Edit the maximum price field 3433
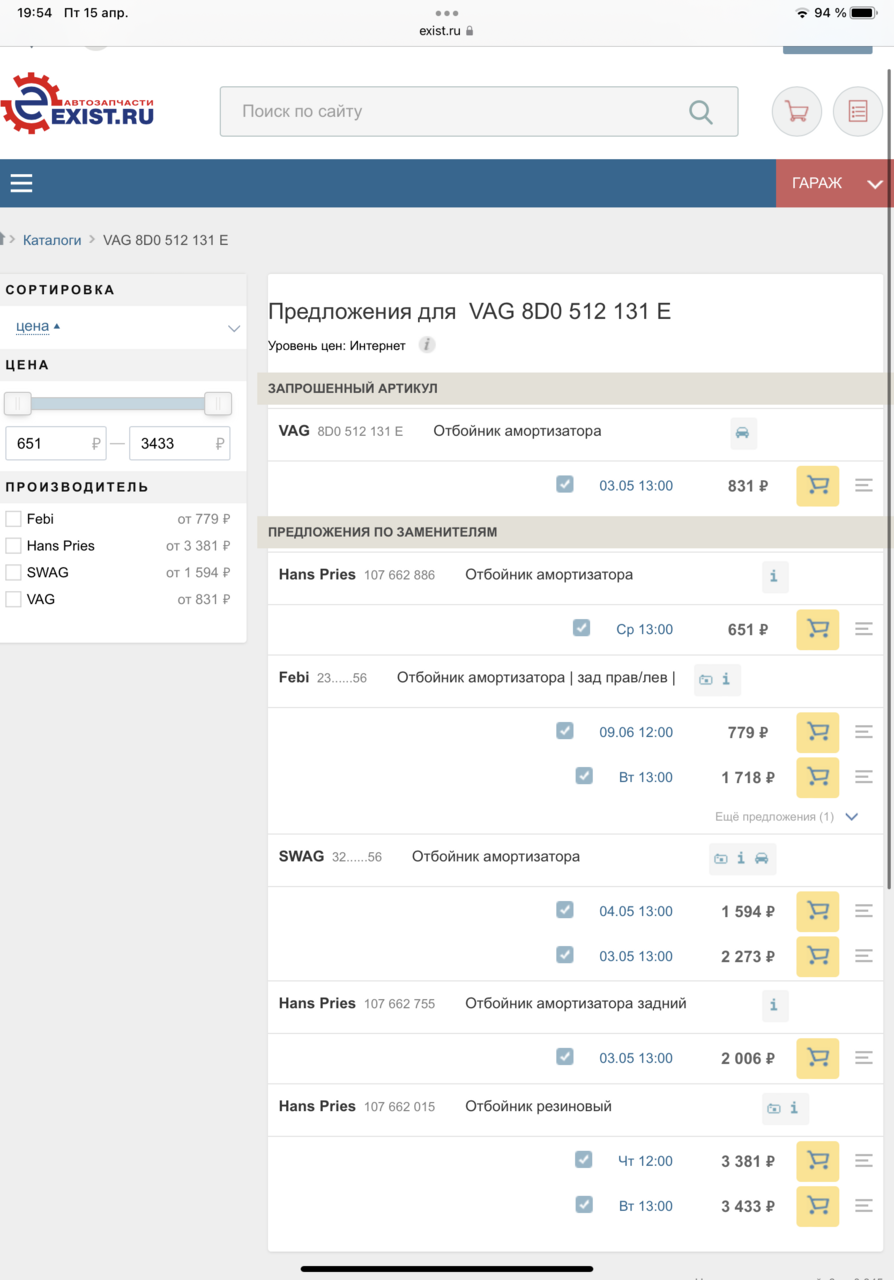This screenshot has height=1280, width=894. 180,443
